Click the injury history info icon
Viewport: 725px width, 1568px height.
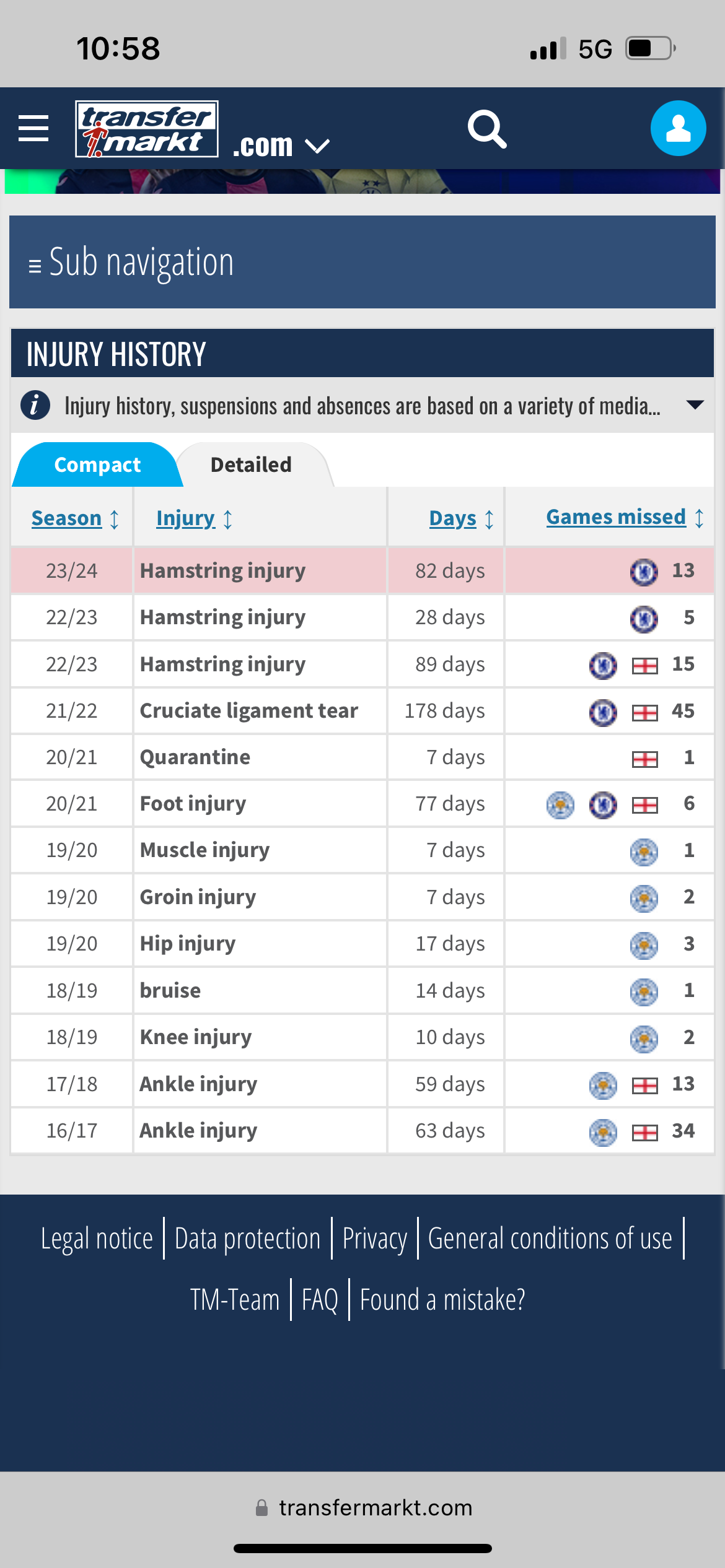click(x=35, y=406)
